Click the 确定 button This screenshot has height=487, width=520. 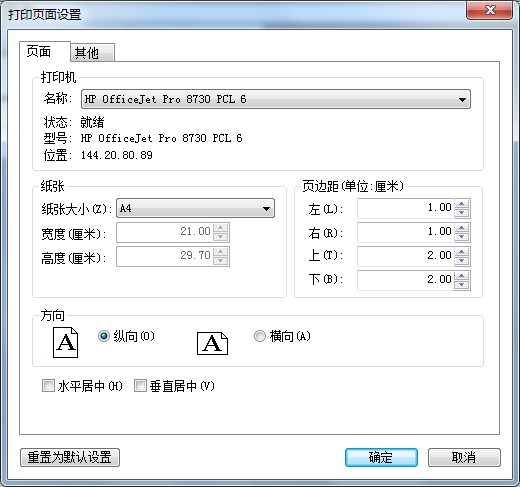[x=381, y=457]
